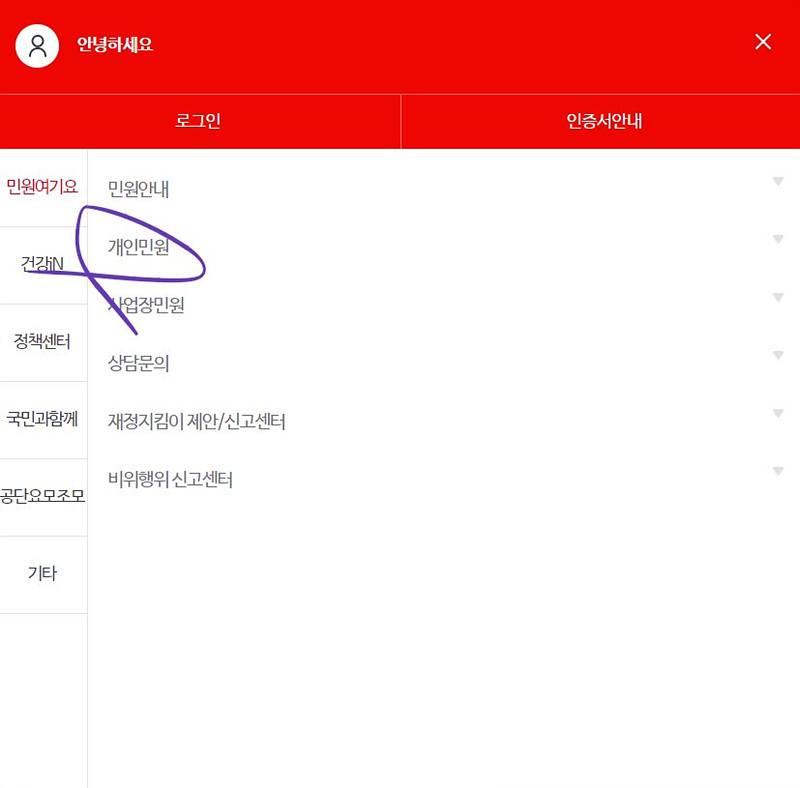The width and height of the screenshot is (800, 788).
Task: Open the 공단요모조모 sidebar menu
Action: pos(43,497)
